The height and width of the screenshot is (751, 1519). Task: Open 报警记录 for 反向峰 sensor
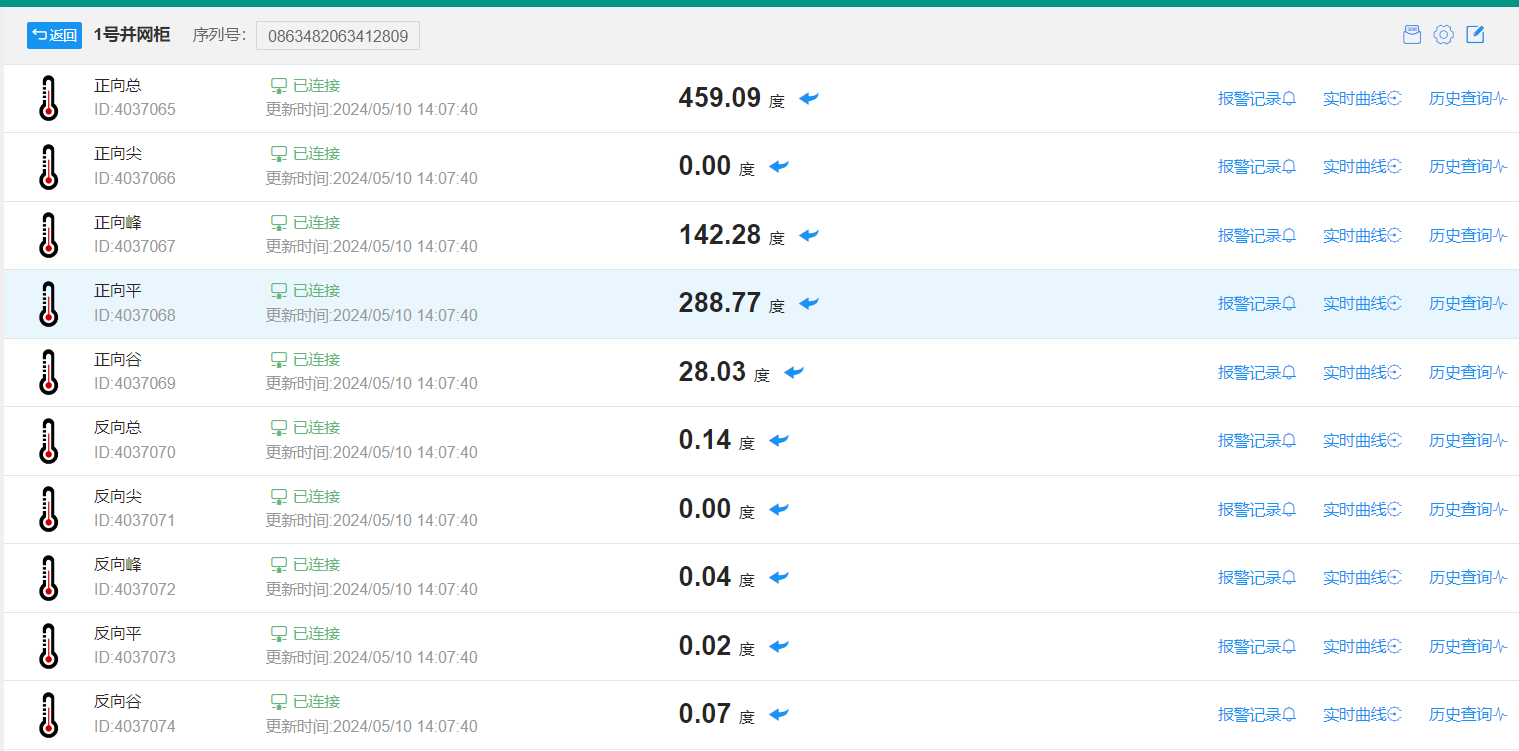click(x=1256, y=577)
